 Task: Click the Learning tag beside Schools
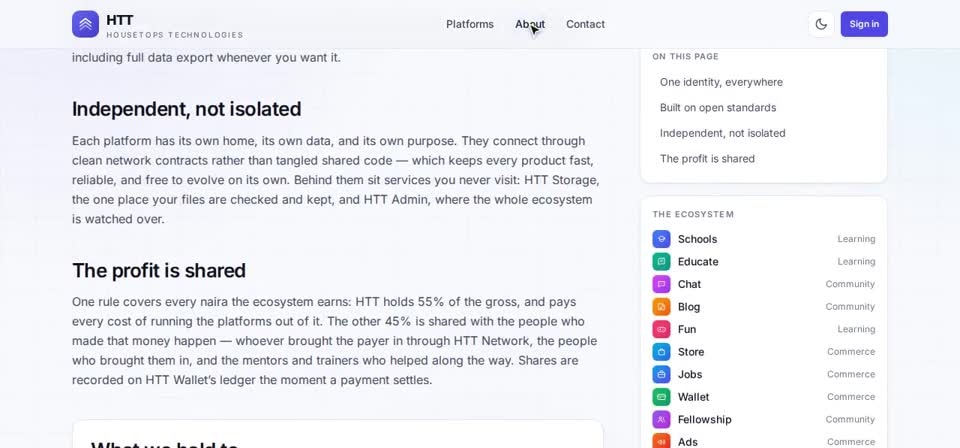857,239
